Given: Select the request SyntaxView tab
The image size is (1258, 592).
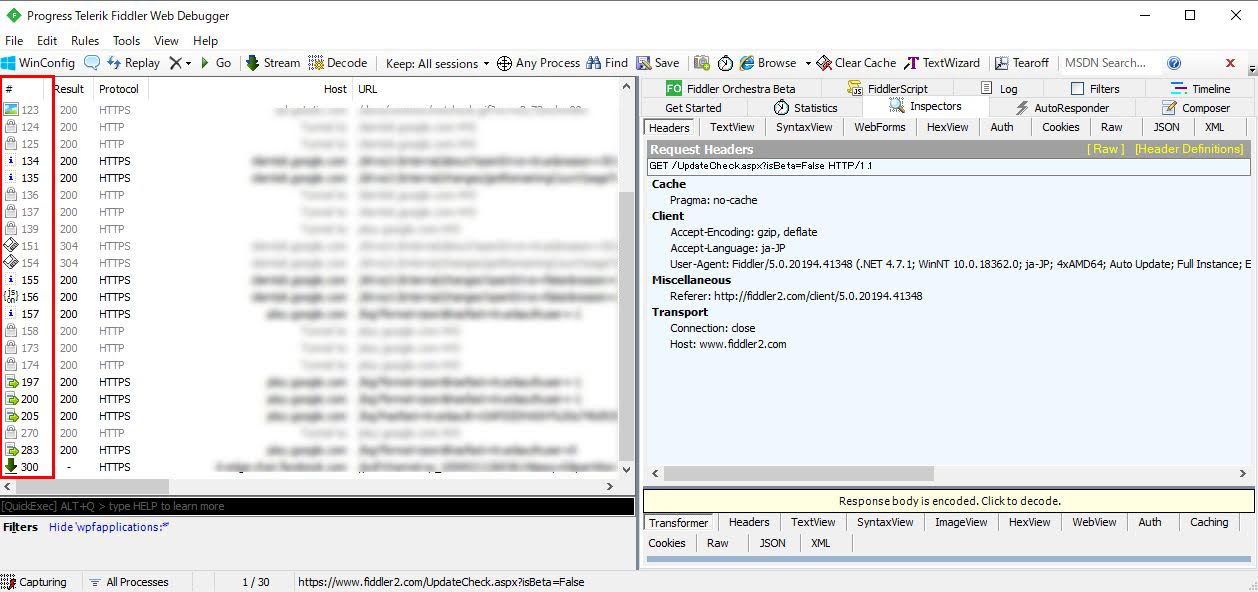Looking at the screenshot, I should [804, 127].
